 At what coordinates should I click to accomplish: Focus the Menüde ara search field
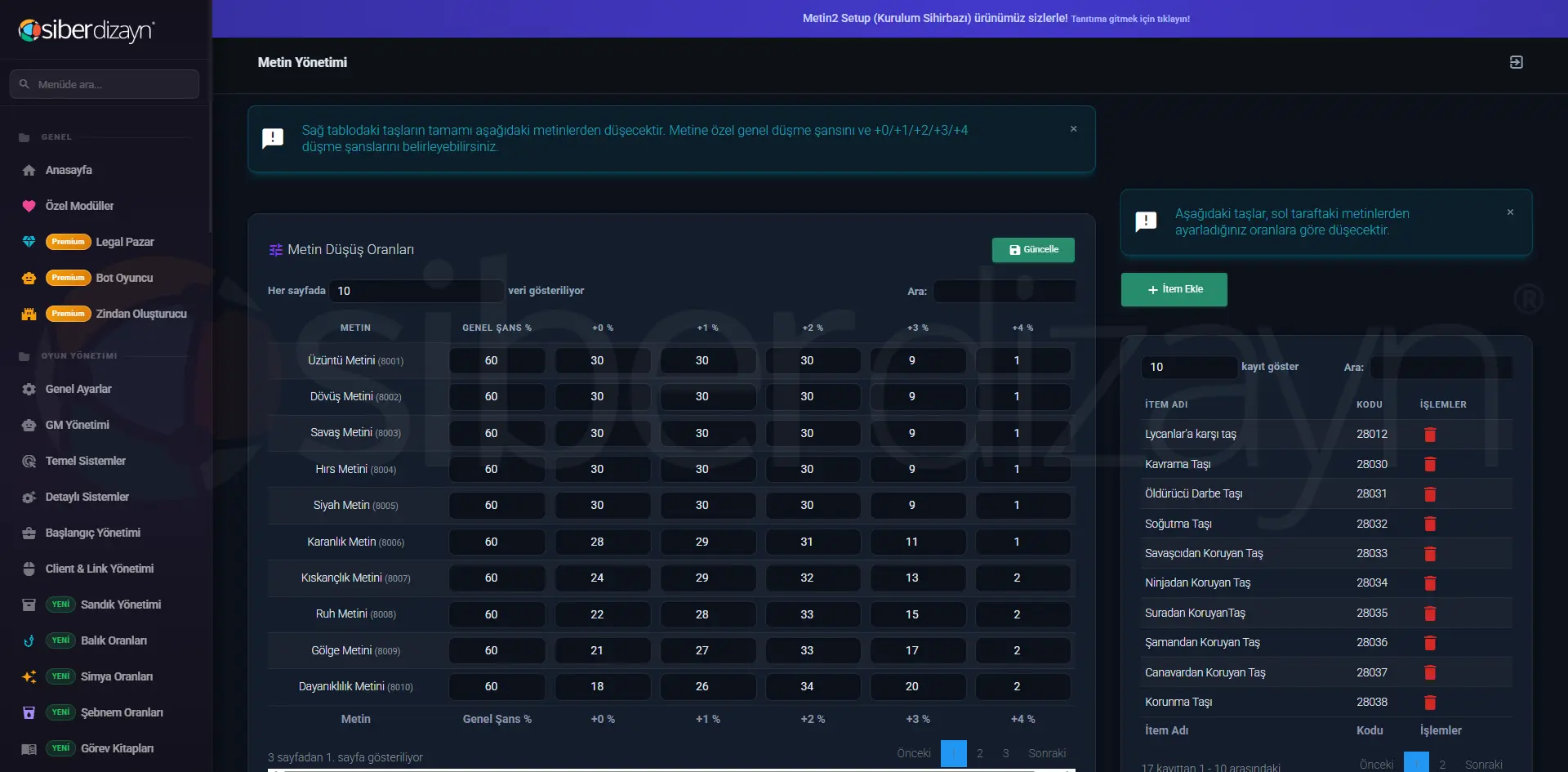click(105, 84)
